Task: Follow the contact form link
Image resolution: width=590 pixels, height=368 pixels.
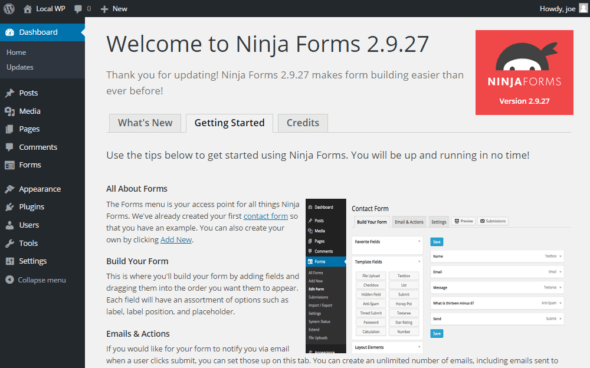Action: pyautogui.click(x=266, y=216)
